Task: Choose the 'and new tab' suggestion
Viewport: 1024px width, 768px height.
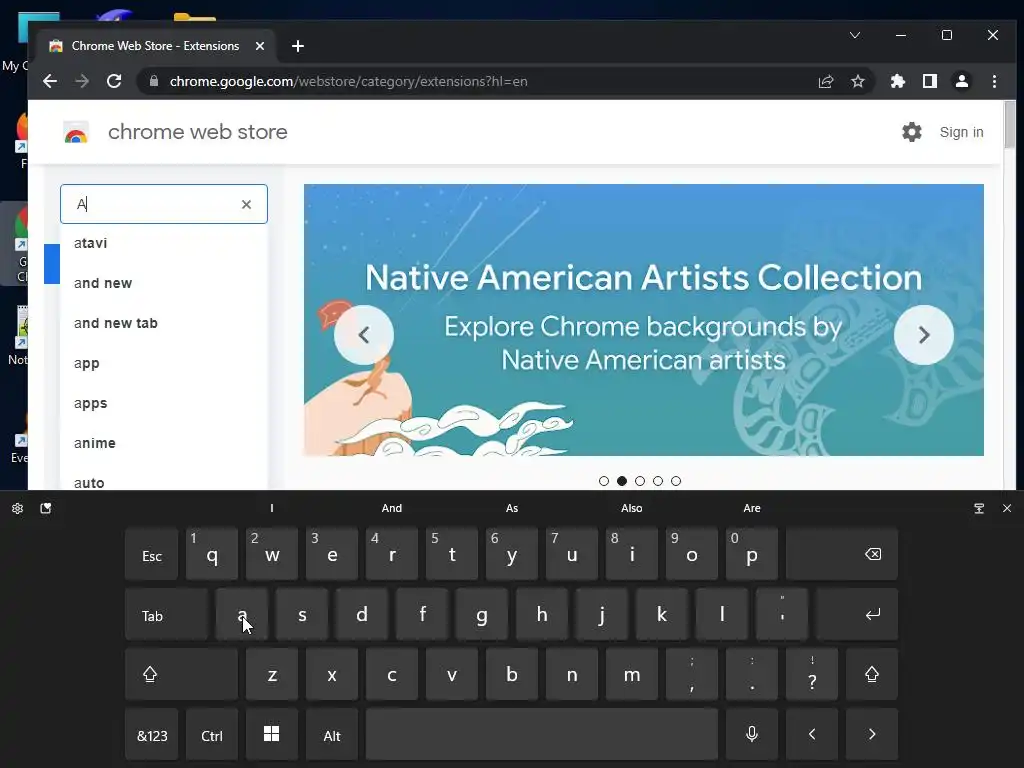Action: pos(164,323)
